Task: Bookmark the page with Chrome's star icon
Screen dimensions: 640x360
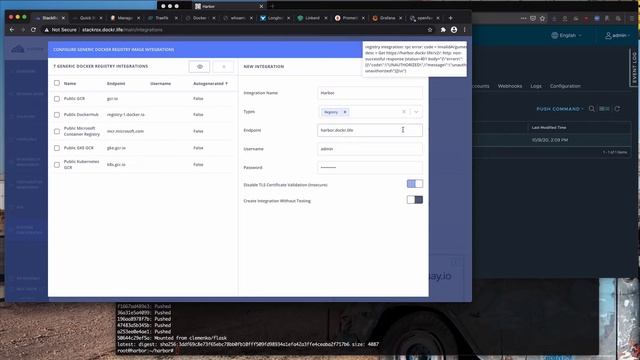Action: (x=430, y=30)
